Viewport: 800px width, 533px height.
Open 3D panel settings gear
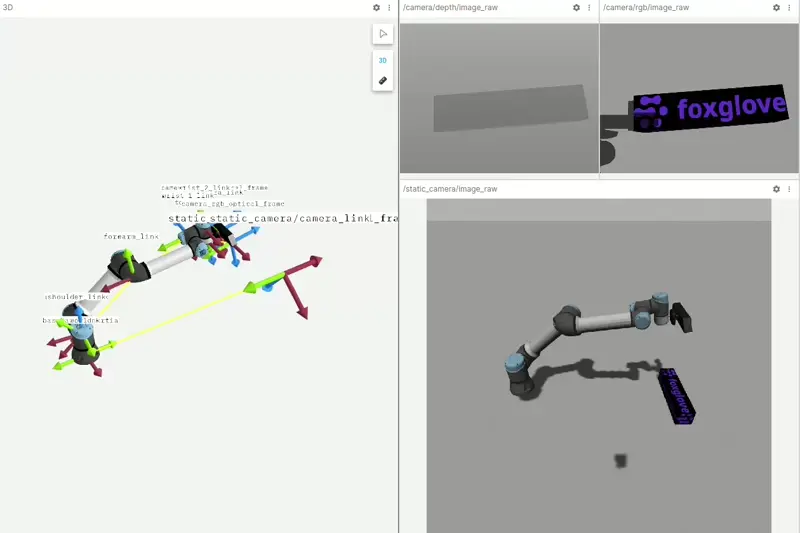click(376, 7)
